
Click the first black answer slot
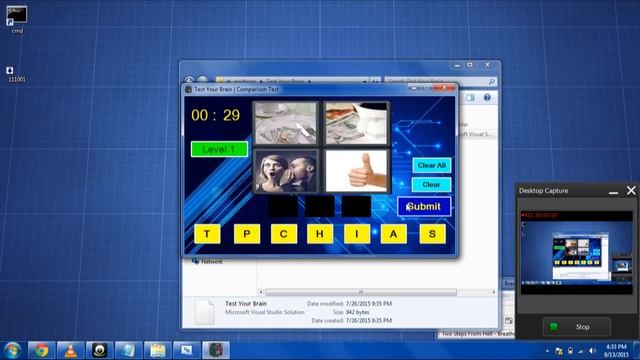coord(283,206)
